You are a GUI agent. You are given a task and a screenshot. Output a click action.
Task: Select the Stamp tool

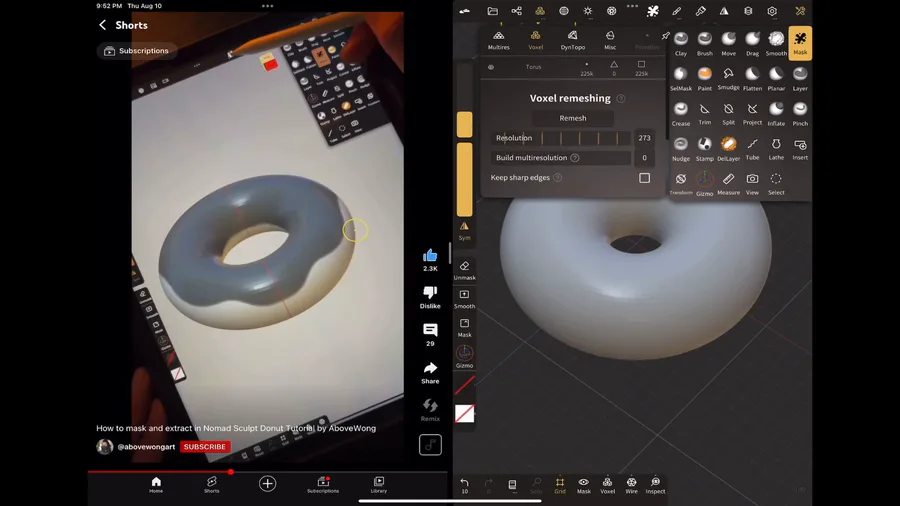(704, 149)
